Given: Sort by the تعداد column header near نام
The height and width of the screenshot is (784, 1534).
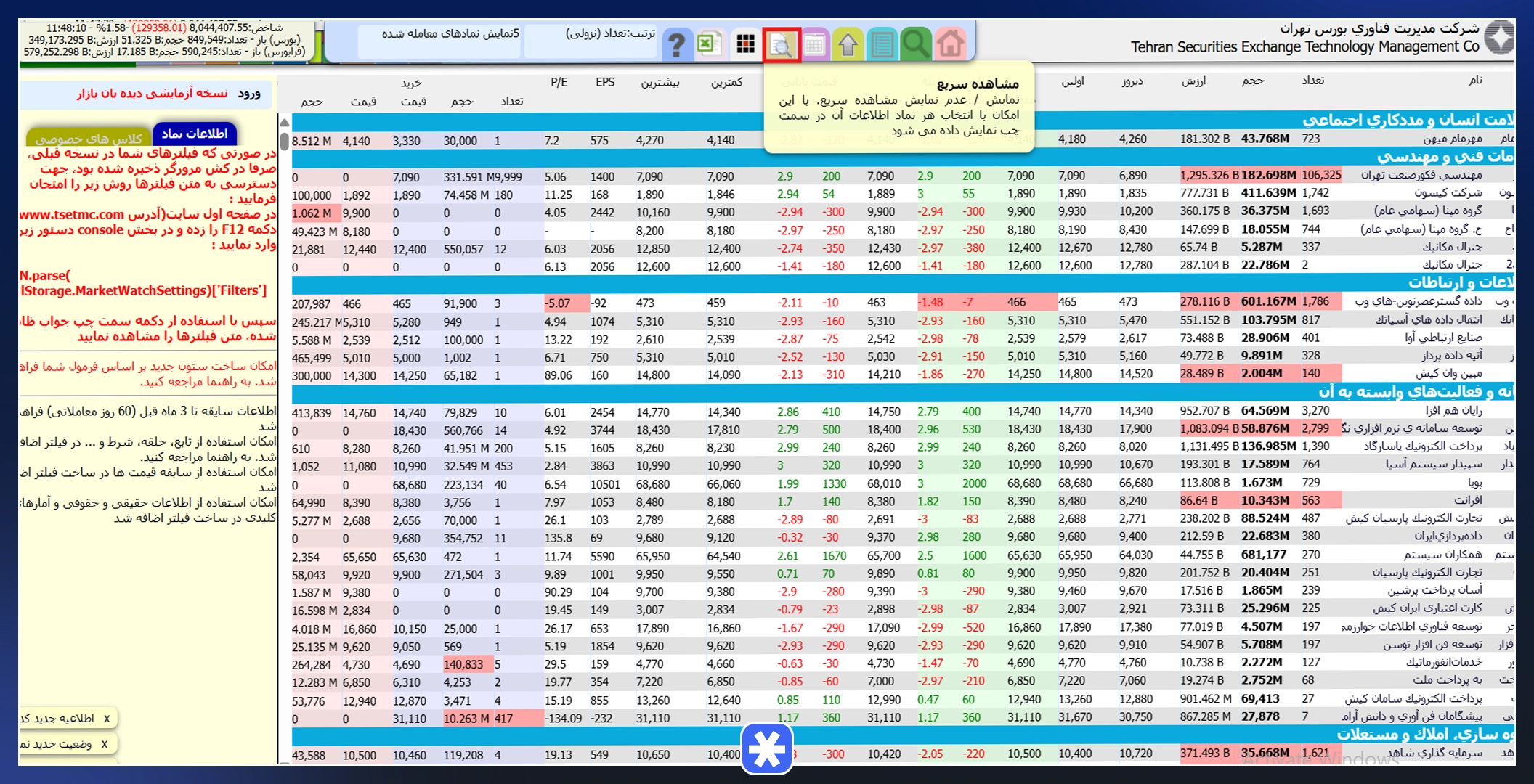Looking at the screenshot, I should 1312,81.
